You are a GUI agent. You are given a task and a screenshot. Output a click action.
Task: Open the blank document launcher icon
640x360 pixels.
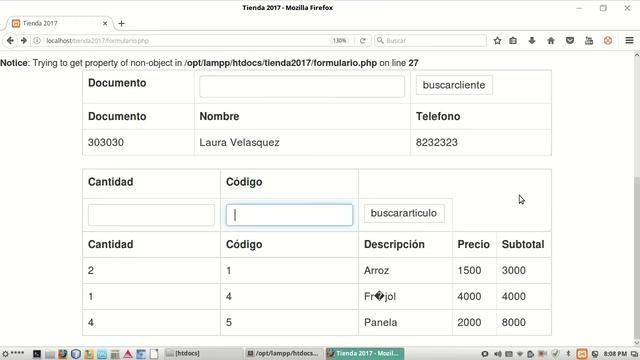pyautogui.click(x=154, y=353)
